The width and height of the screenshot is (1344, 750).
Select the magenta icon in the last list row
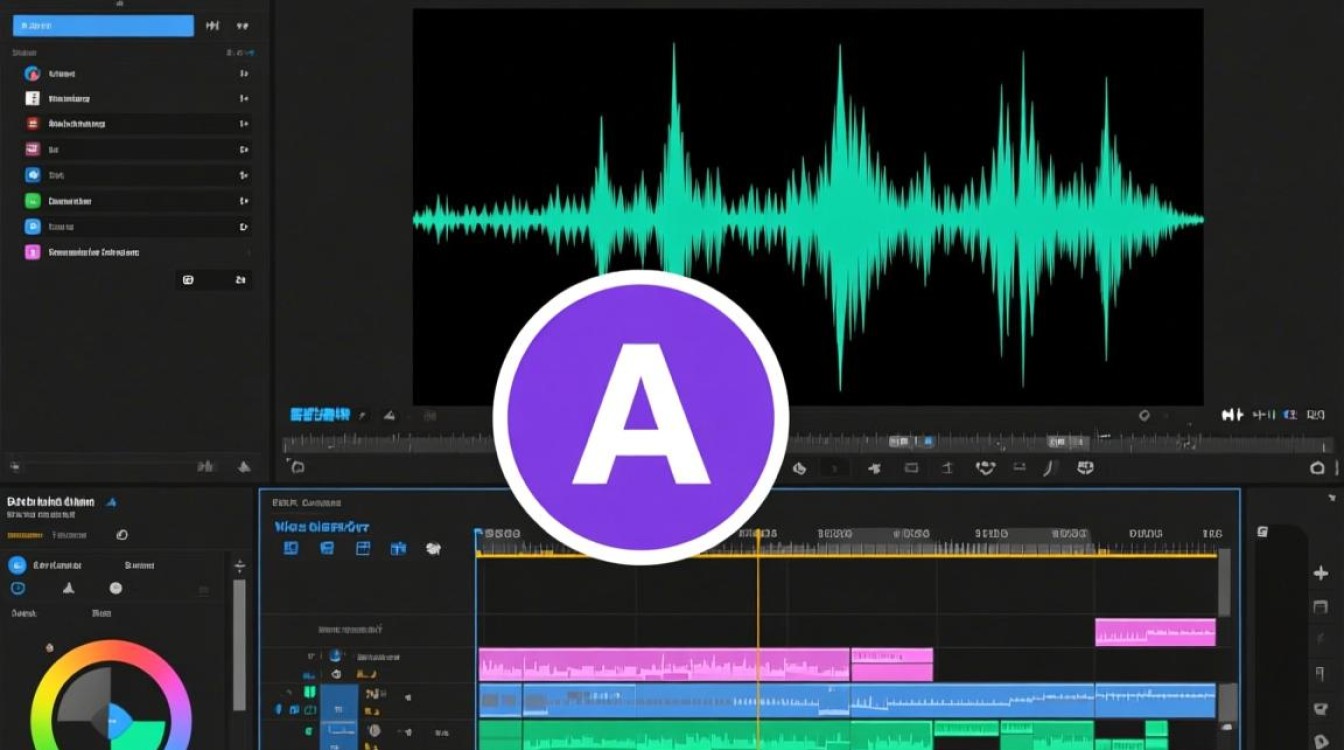click(32, 252)
